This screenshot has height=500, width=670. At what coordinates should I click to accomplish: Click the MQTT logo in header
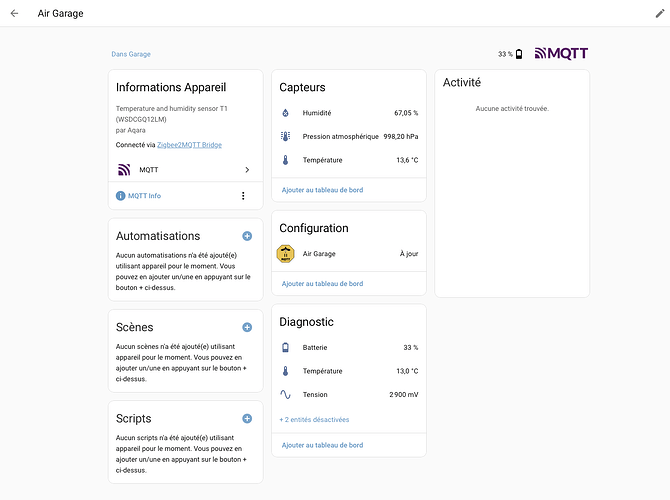pyautogui.click(x=562, y=53)
